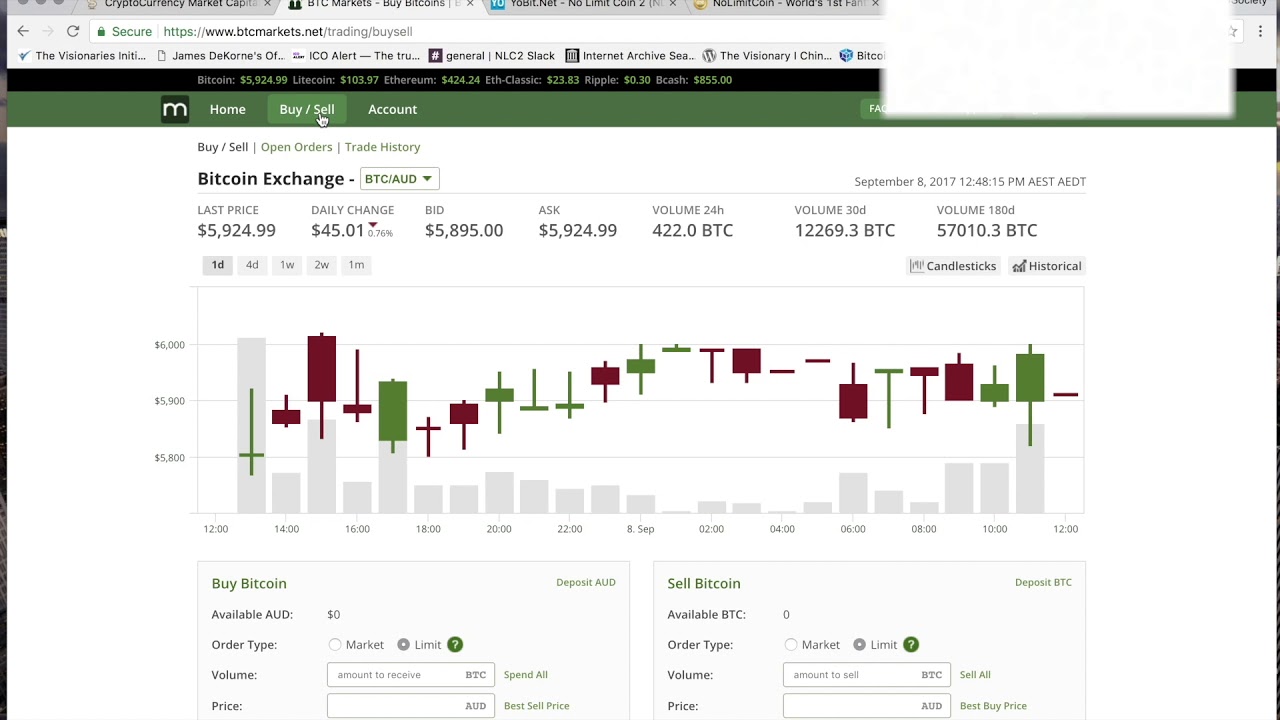Viewport: 1280px width, 720px height.
Task: Click the sell volume amount to sell field
Action: [x=867, y=675]
